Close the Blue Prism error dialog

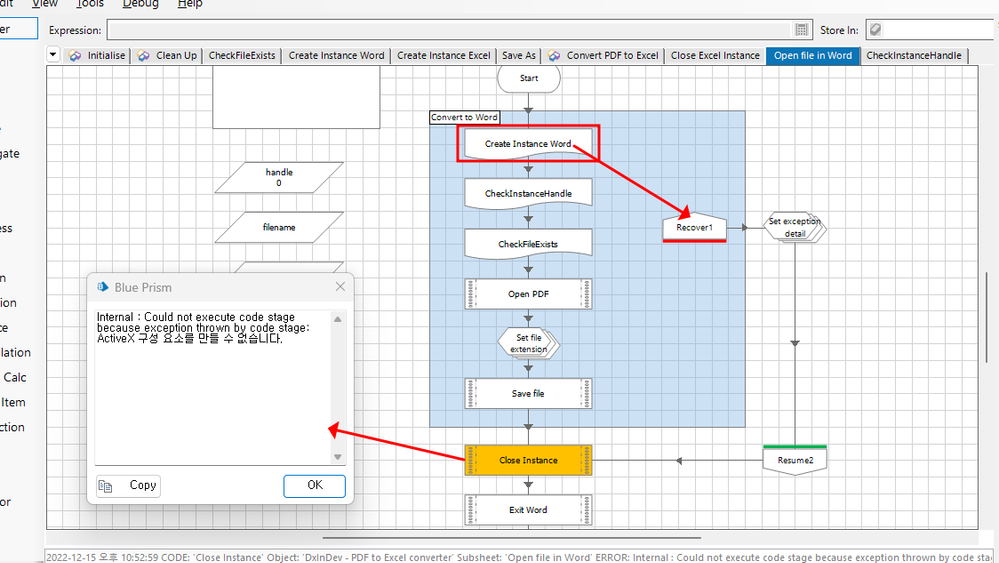340,287
